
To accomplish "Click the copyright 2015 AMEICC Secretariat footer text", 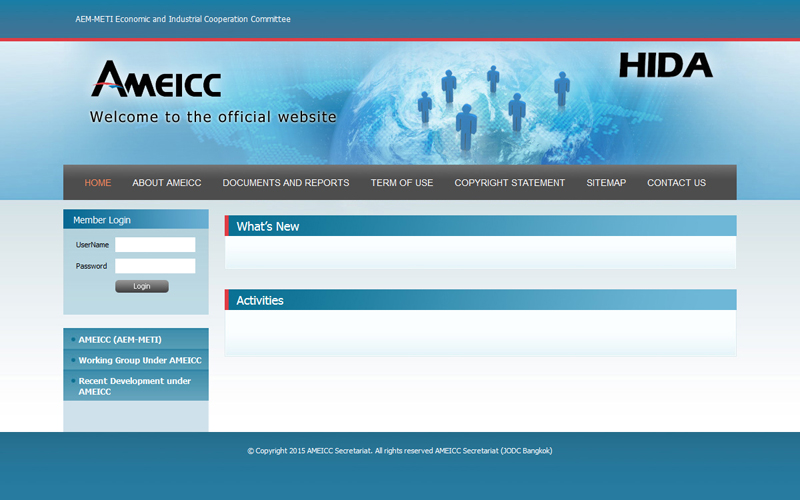I will click(400, 451).
